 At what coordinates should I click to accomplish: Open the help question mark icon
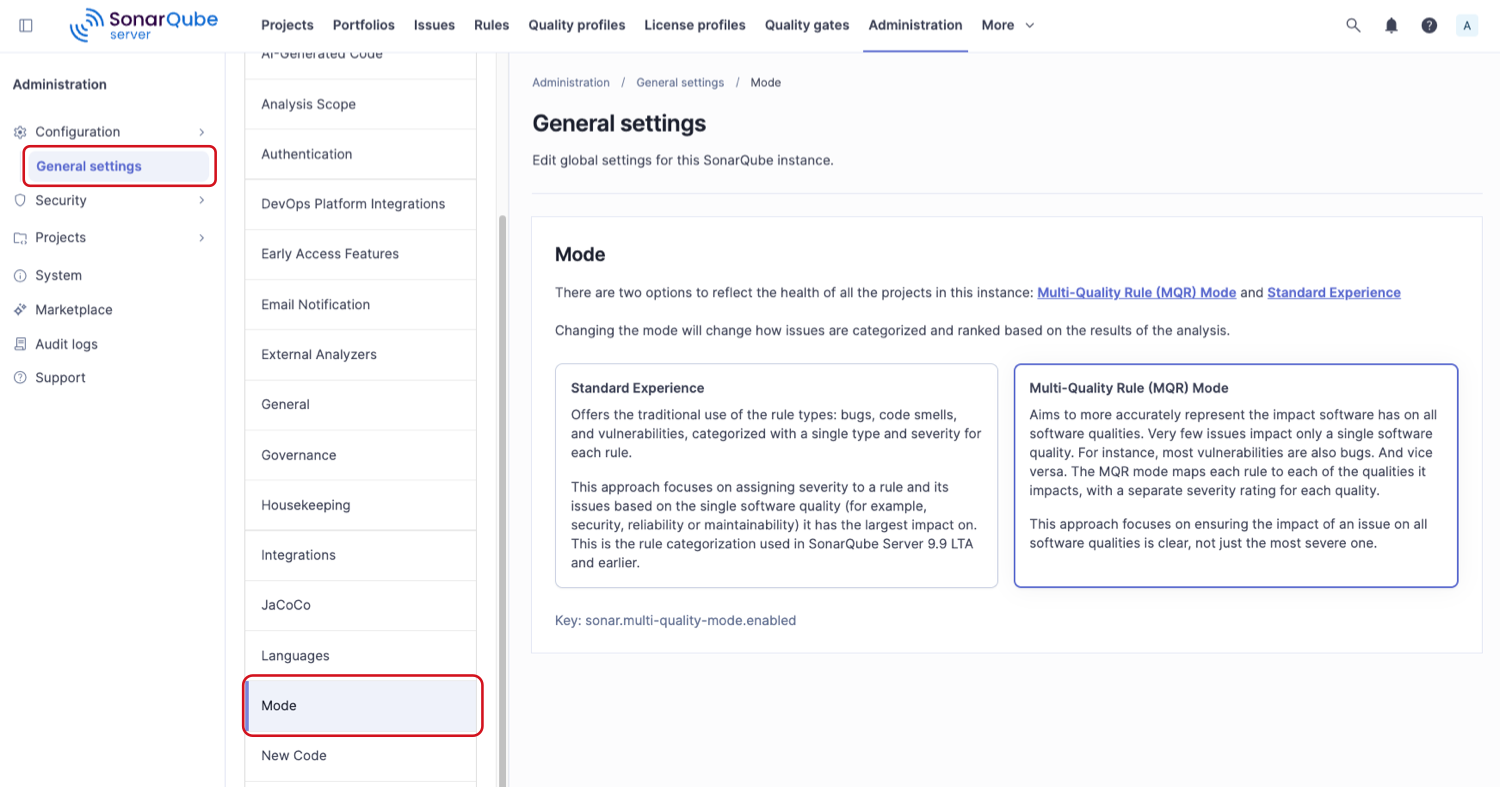(x=1429, y=25)
